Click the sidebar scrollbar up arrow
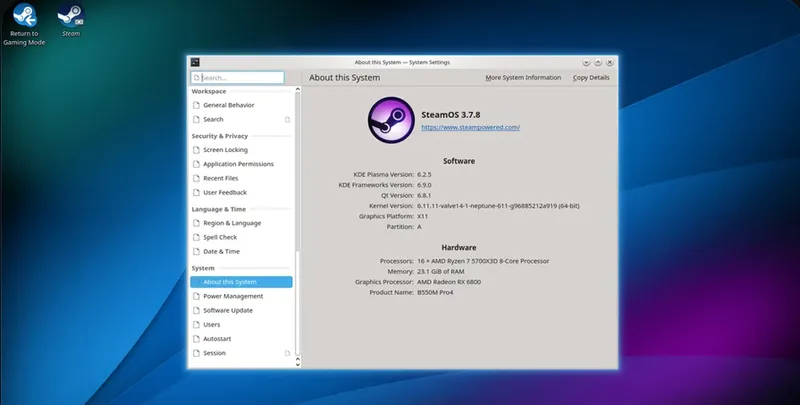Screen dimensions: 800x405 tap(298, 90)
